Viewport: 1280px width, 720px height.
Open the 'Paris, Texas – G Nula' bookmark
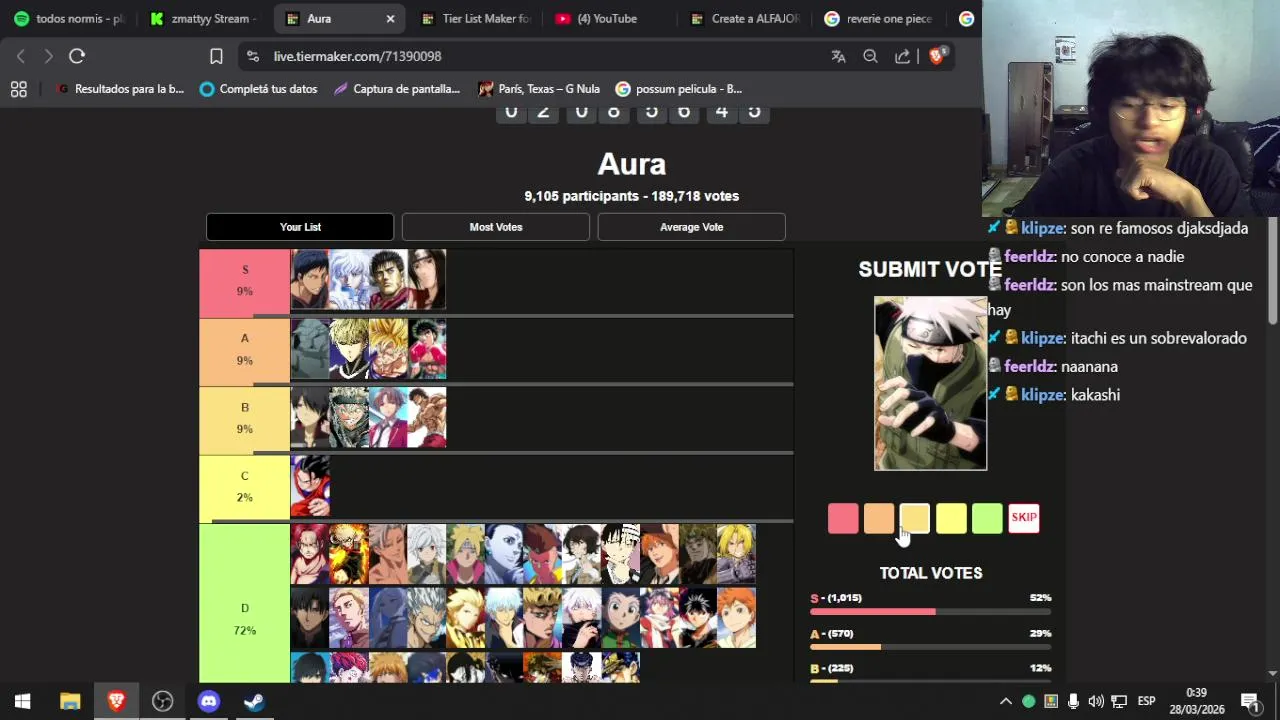tap(539, 89)
